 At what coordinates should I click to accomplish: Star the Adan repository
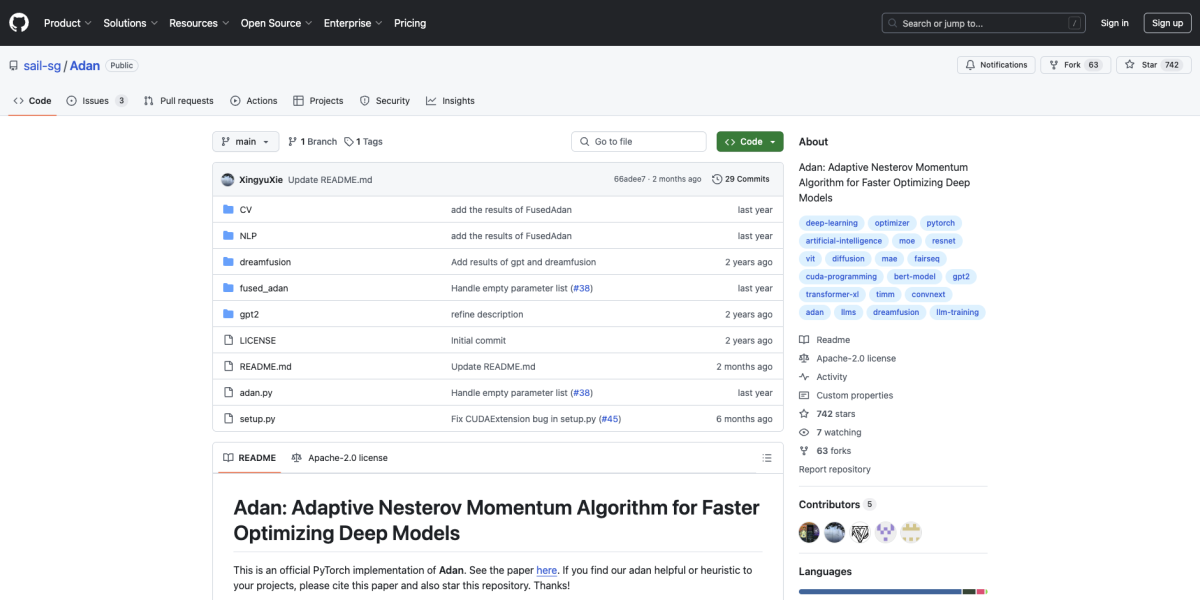click(1141, 65)
